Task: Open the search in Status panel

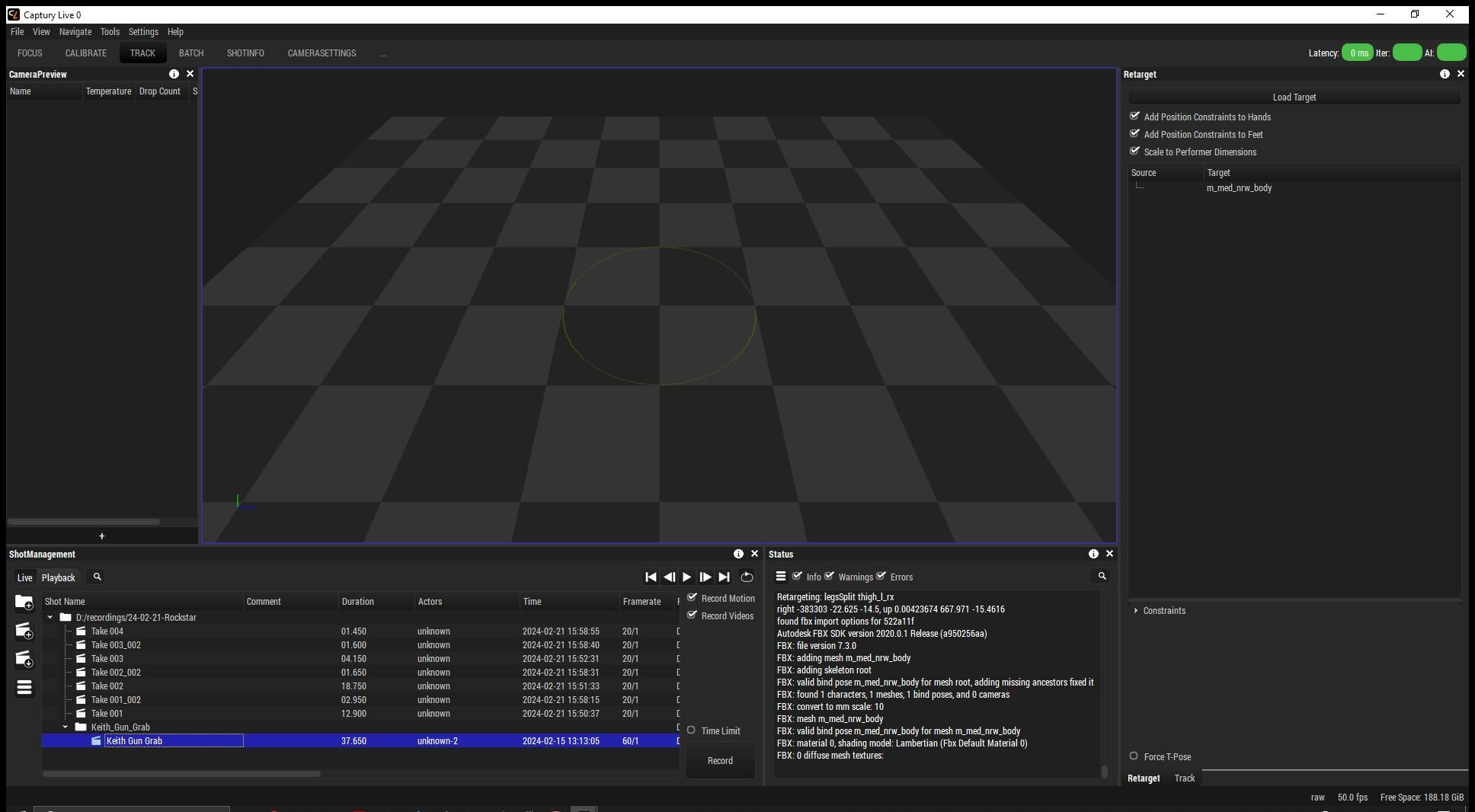Action: pyautogui.click(x=1101, y=577)
